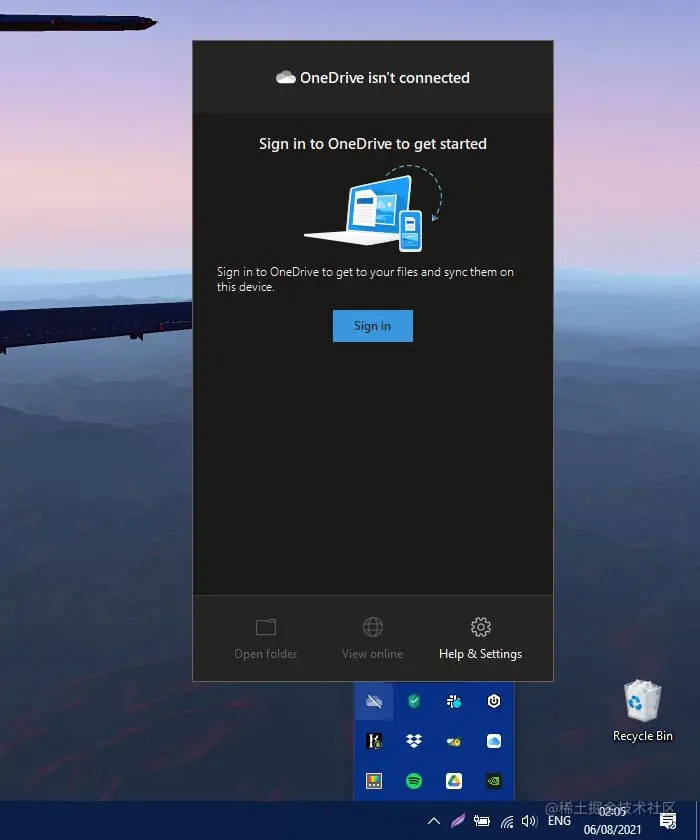Open the Wi-Fi network icon
Image resolution: width=700 pixels, height=840 pixels.
[x=507, y=821]
